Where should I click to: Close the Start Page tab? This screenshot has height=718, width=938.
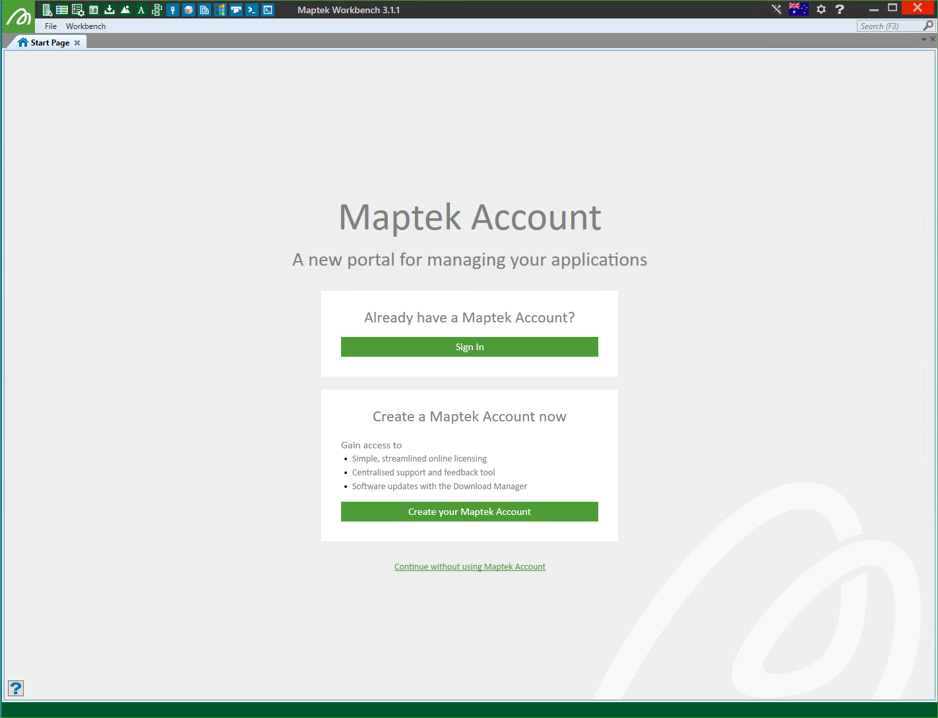coord(77,43)
